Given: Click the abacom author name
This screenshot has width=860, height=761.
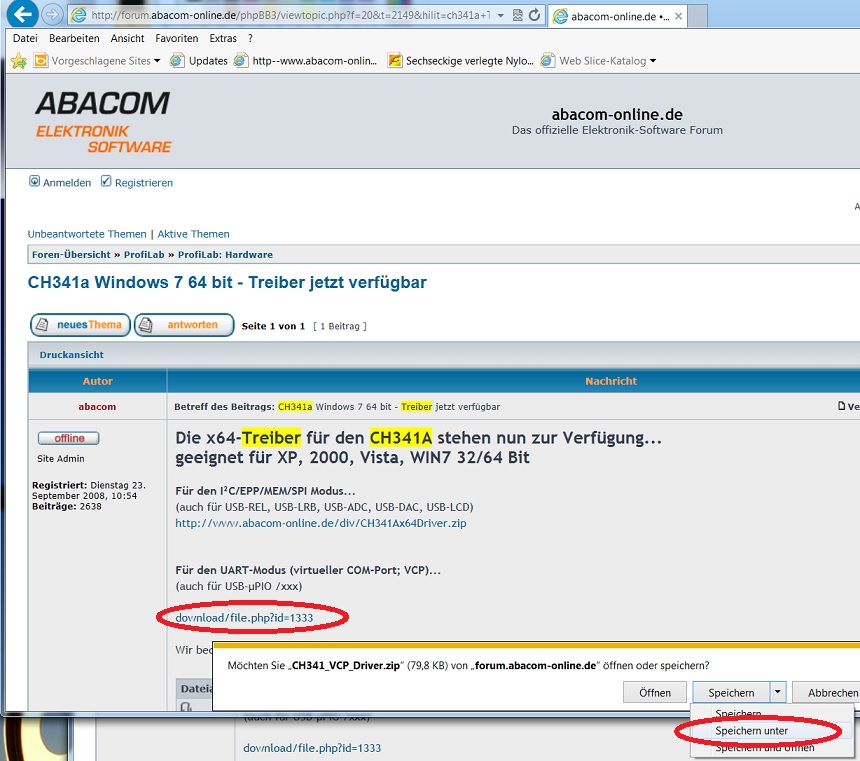Looking at the screenshot, I should tap(97, 407).
